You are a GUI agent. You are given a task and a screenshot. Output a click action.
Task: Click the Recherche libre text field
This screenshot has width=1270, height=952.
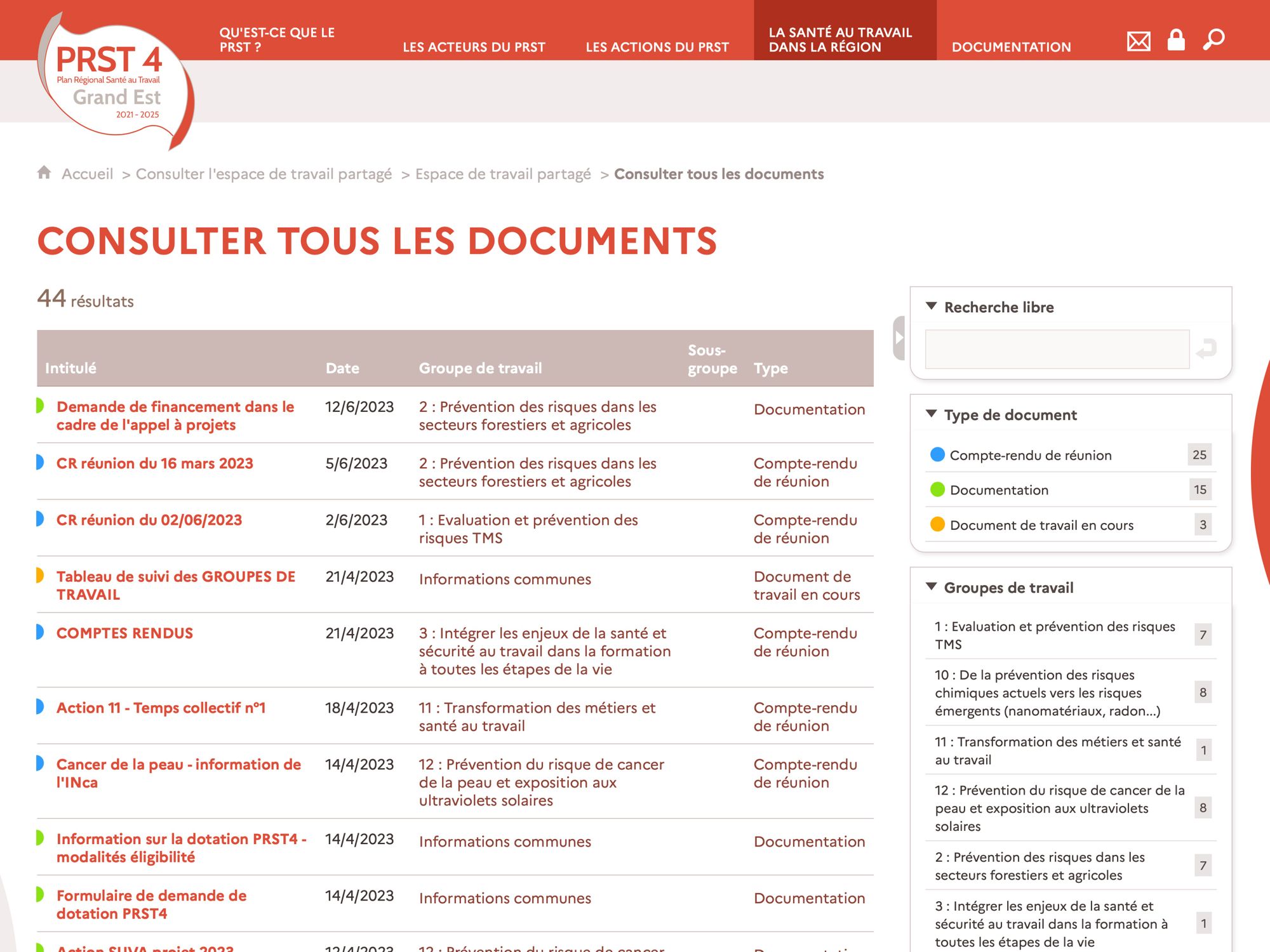click(x=1057, y=349)
